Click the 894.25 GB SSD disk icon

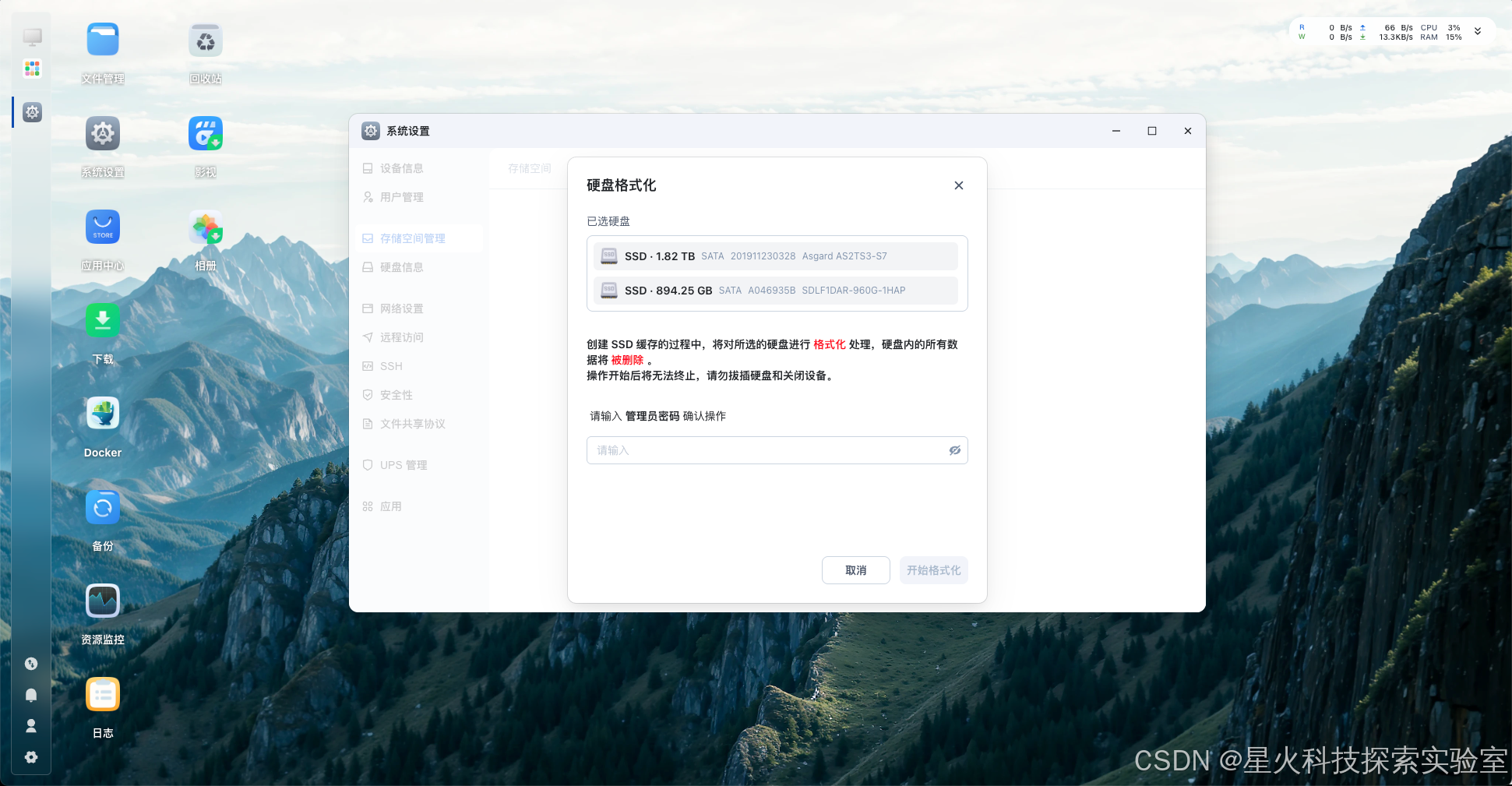coord(609,290)
